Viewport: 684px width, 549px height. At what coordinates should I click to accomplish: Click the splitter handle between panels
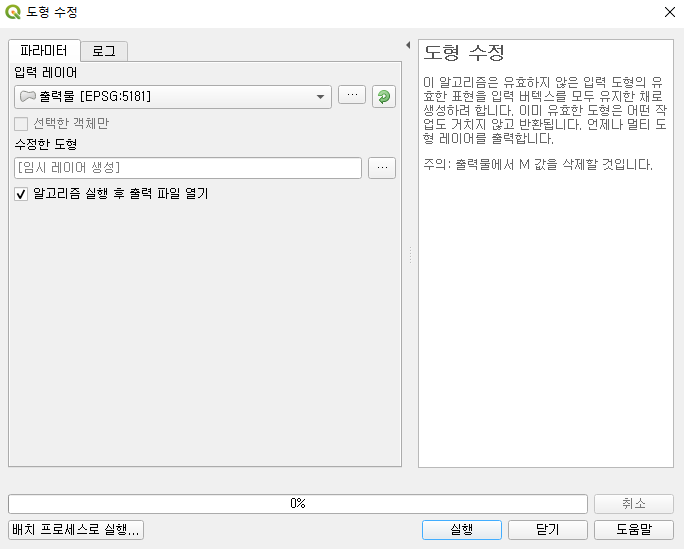point(410,255)
